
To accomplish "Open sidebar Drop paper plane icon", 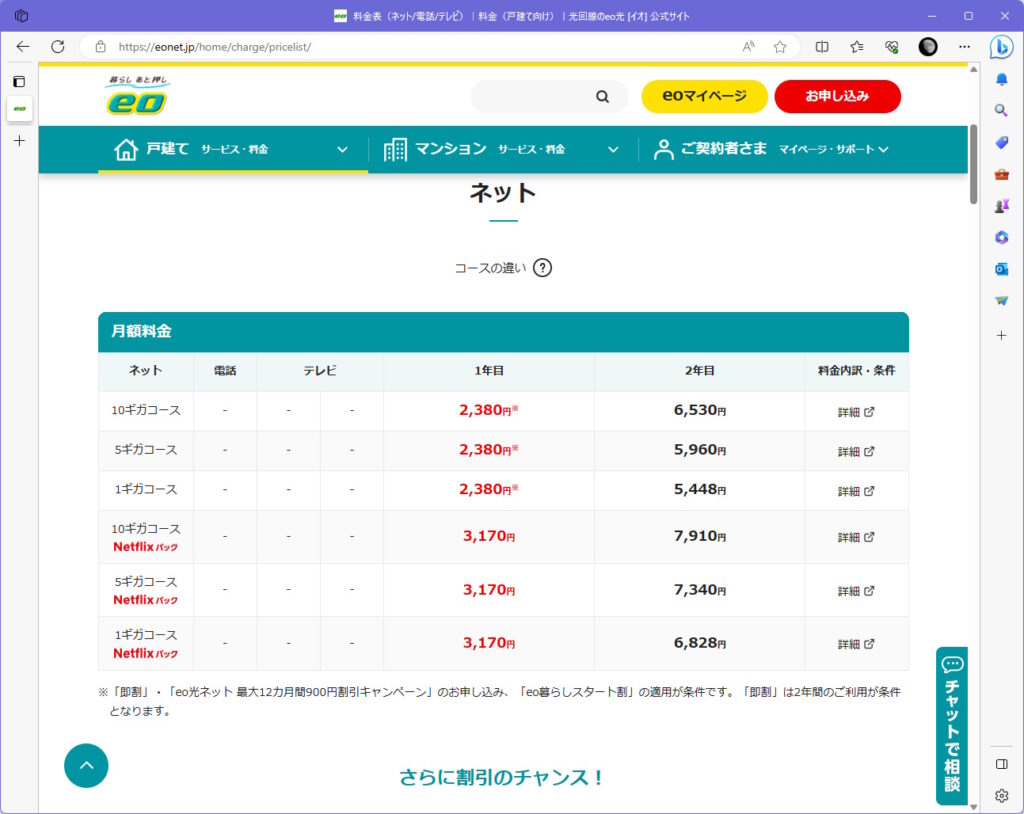I will pos(1001,301).
